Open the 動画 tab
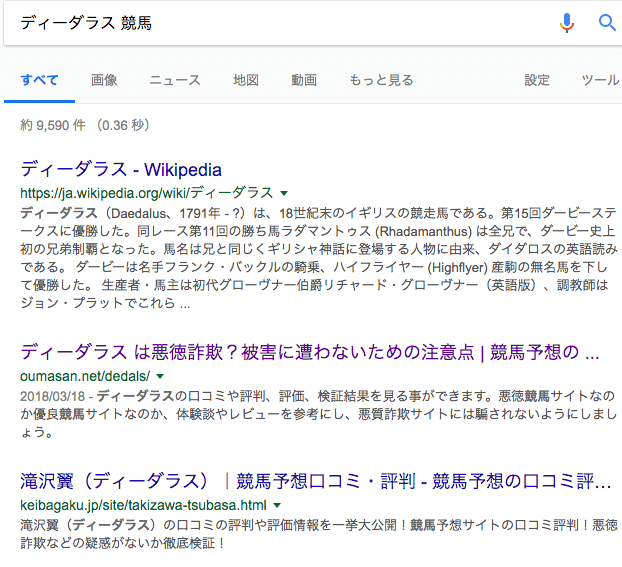 [x=304, y=80]
